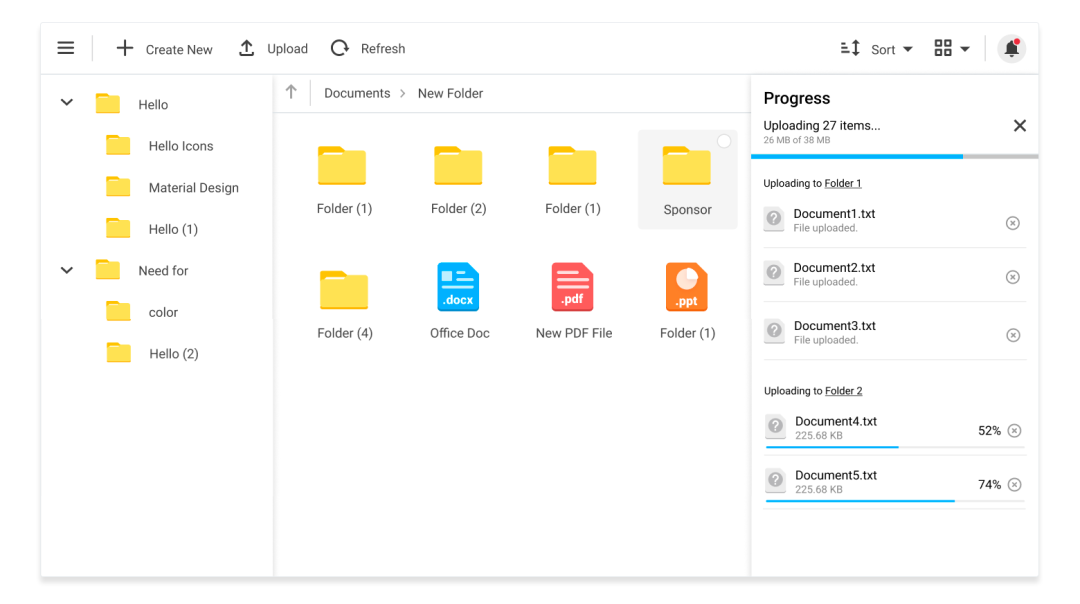Viewport: 1080px width, 604px height.
Task: Click Document5.txt progress bar
Action: coord(895,501)
